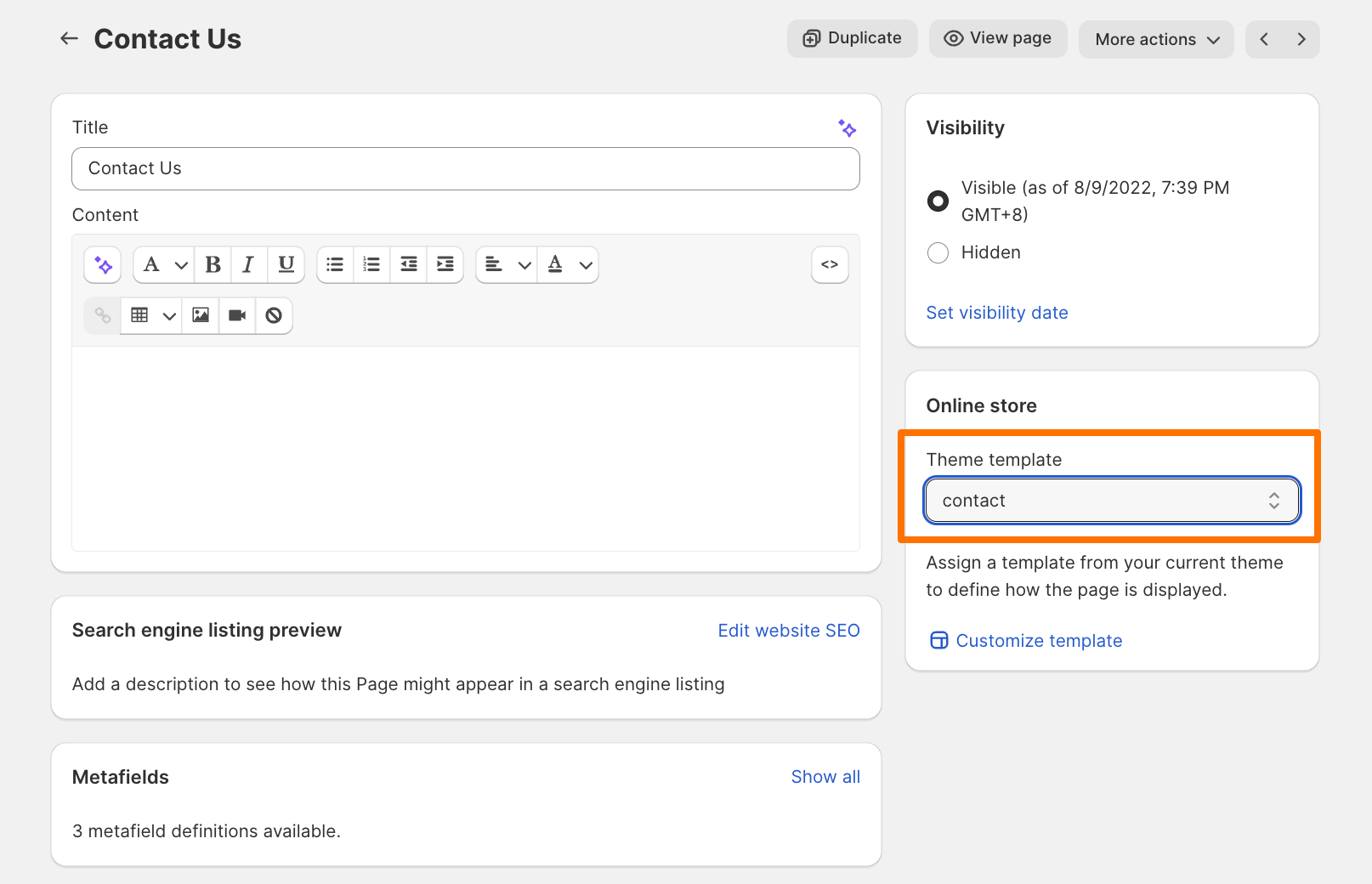
Task: Select the Hidden visibility option
Action: 938,253
